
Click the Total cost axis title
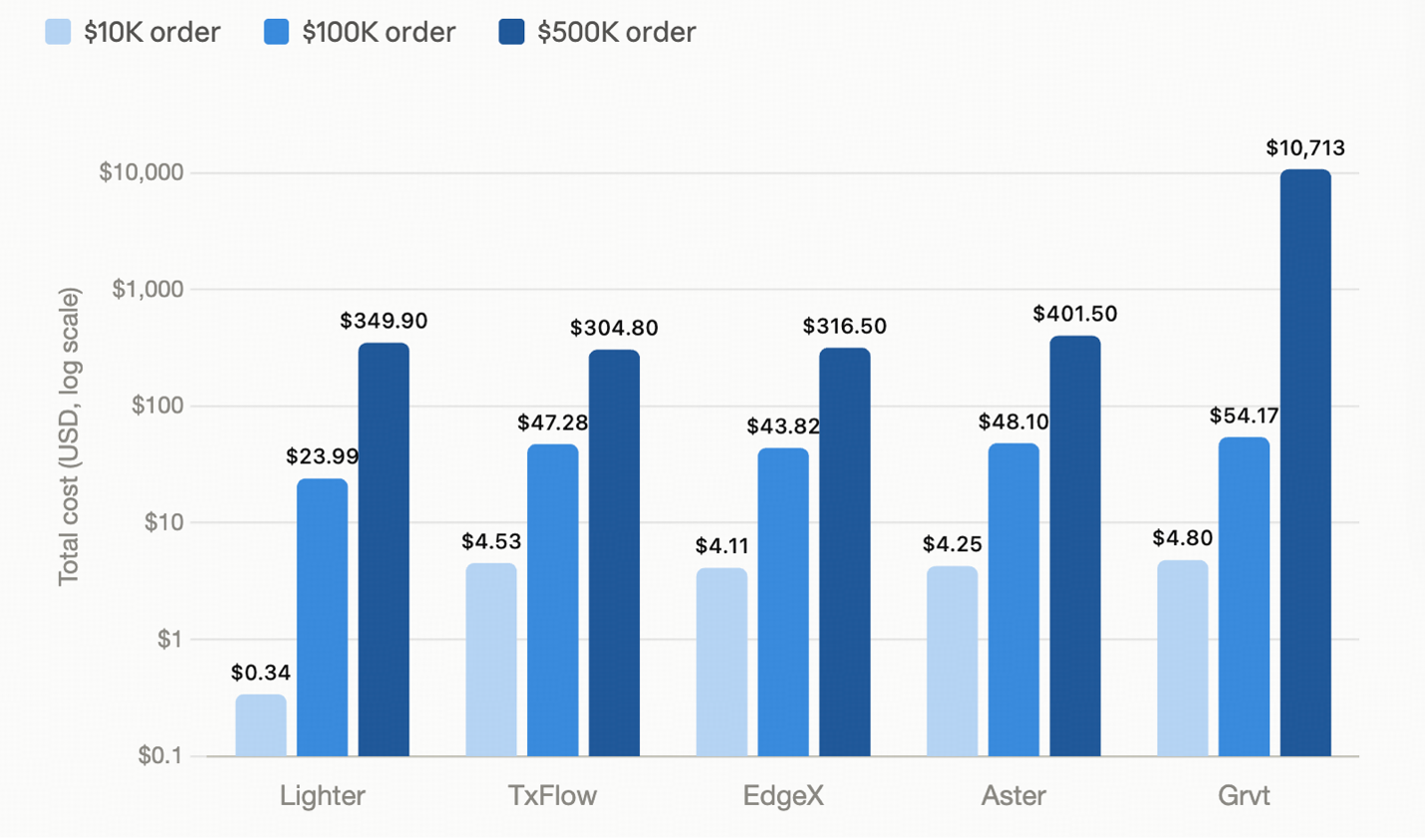68,436
